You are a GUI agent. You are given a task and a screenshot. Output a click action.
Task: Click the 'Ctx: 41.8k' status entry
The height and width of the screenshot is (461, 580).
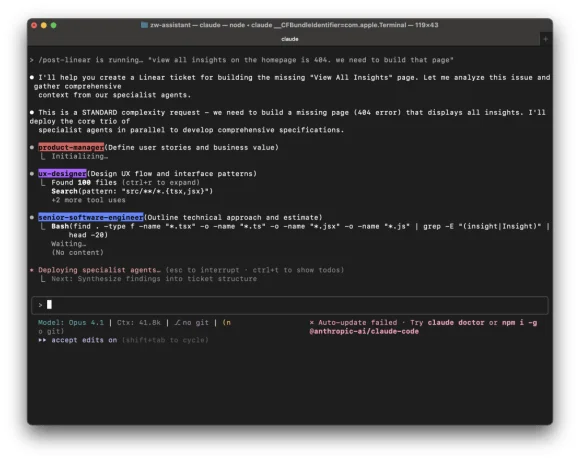pos(139,323)
